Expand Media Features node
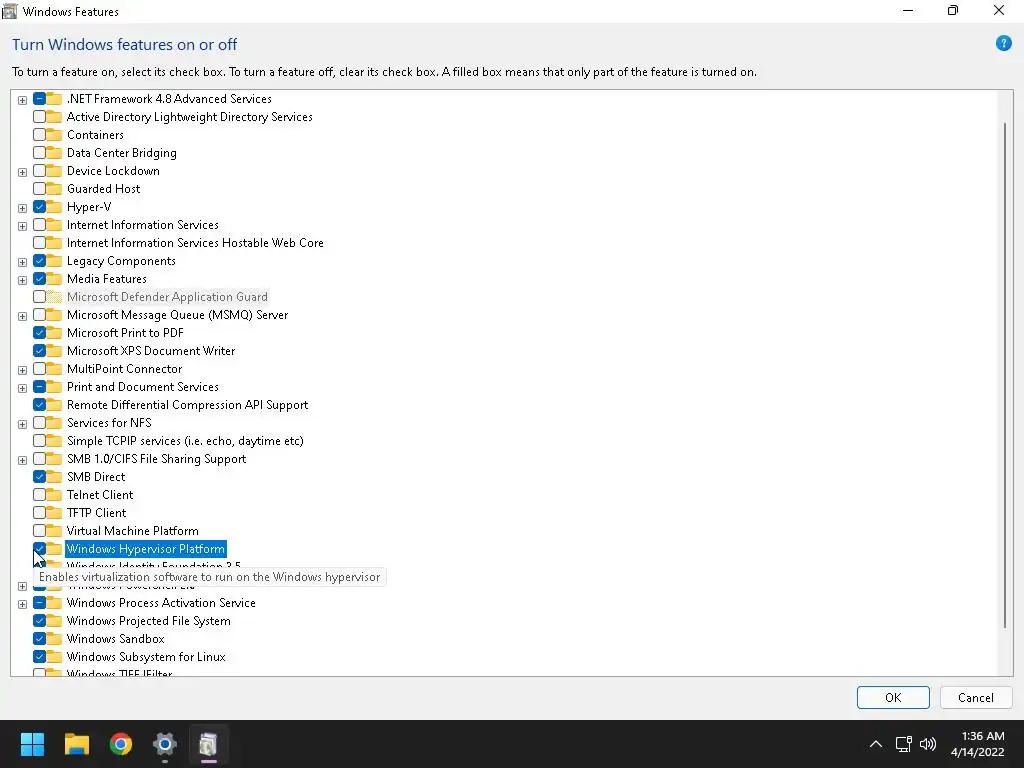 [22, 280]
